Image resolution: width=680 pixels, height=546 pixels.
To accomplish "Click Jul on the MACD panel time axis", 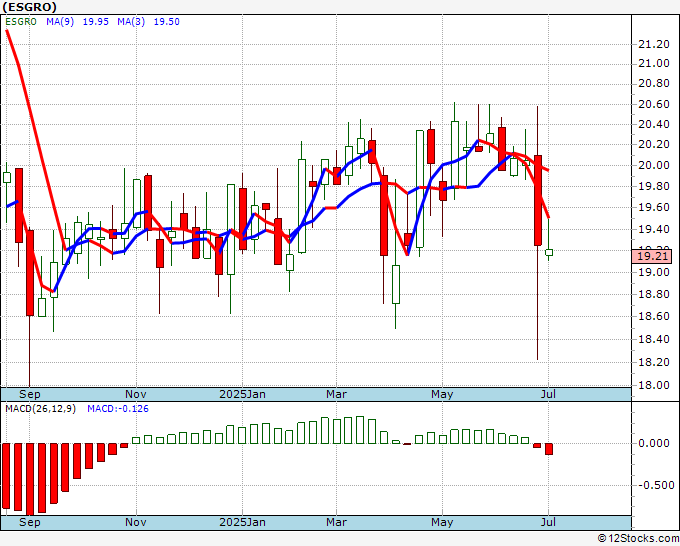I will coord(548,522).
